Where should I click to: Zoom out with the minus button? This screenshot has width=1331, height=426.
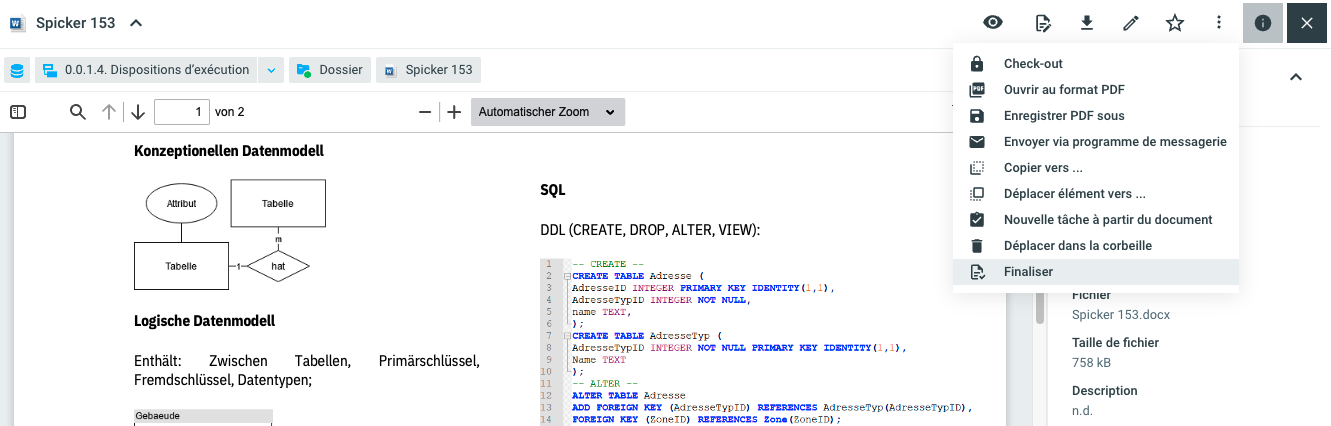425,112
